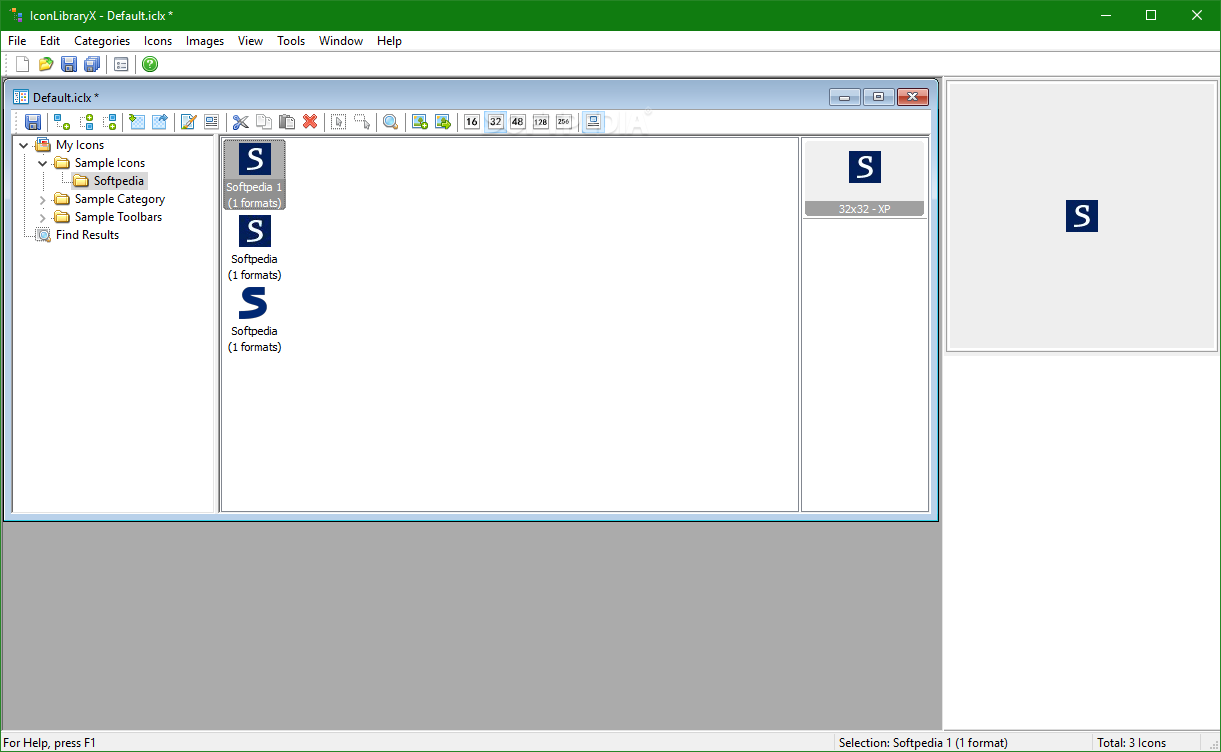Edit the icon with the pencil icon
Screen dimensions: 1221x752
pyautogui.click(x=188, y=122)
